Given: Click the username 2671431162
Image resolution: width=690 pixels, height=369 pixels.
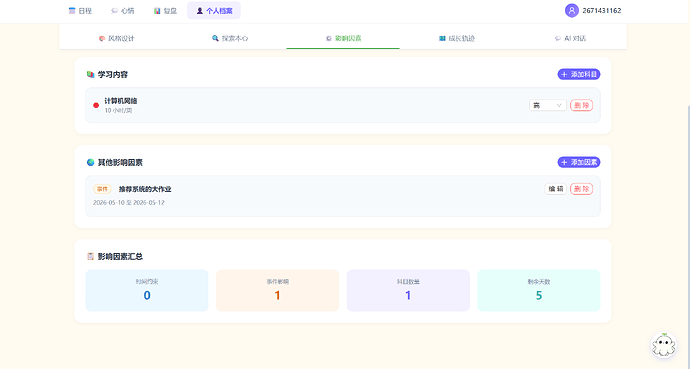Looking at the screenshot, I should pos(602,11).
